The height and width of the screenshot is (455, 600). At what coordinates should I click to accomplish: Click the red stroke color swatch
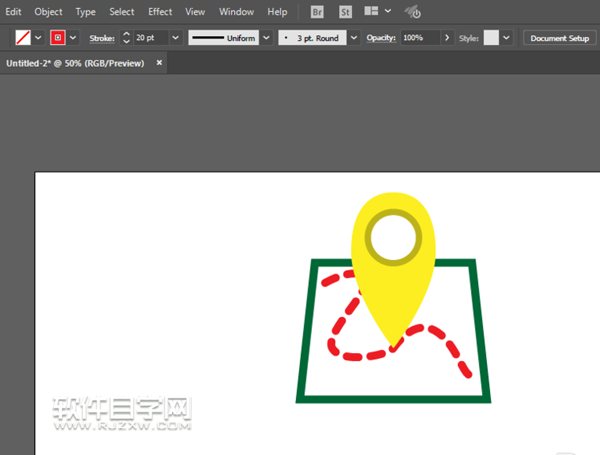58,37
